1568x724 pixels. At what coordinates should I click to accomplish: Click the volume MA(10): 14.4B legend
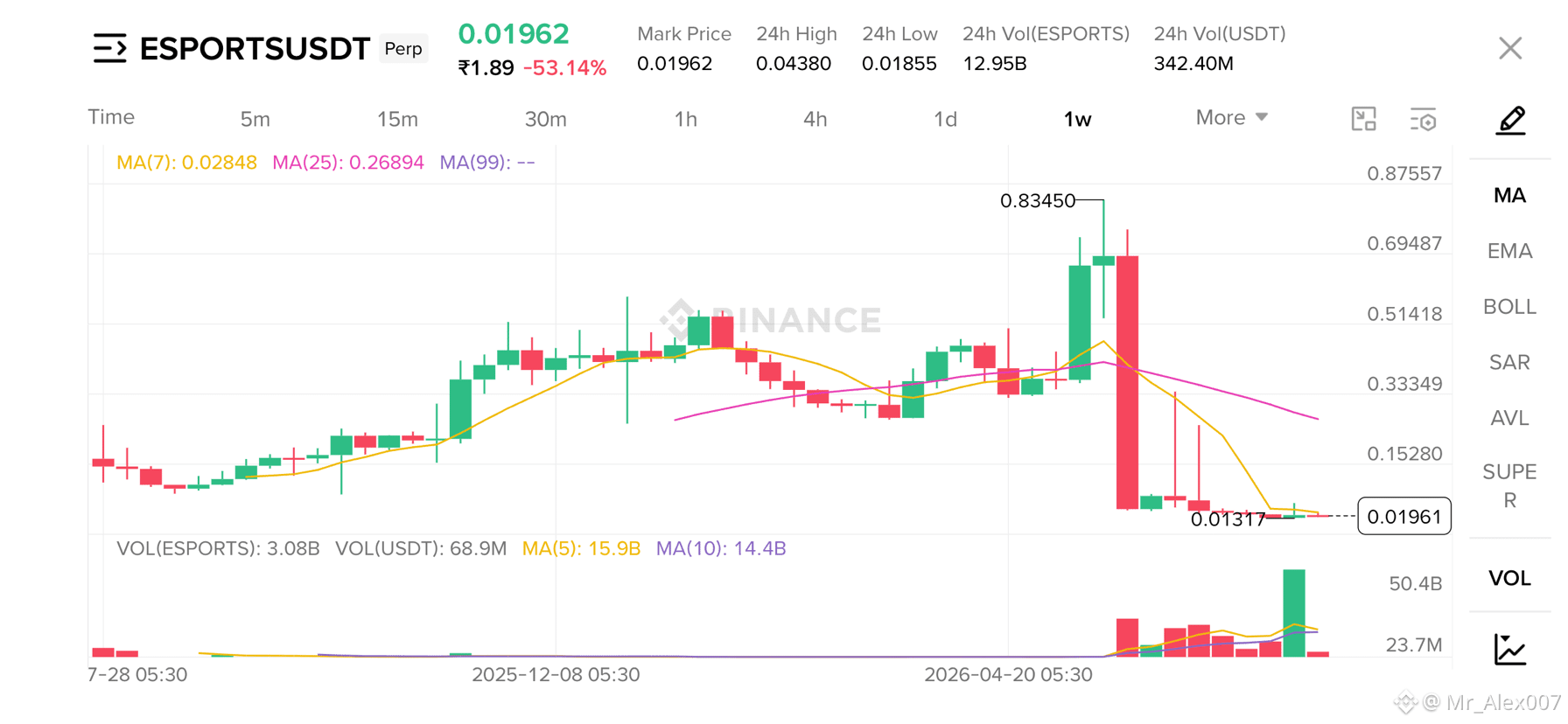click(721, 548)
